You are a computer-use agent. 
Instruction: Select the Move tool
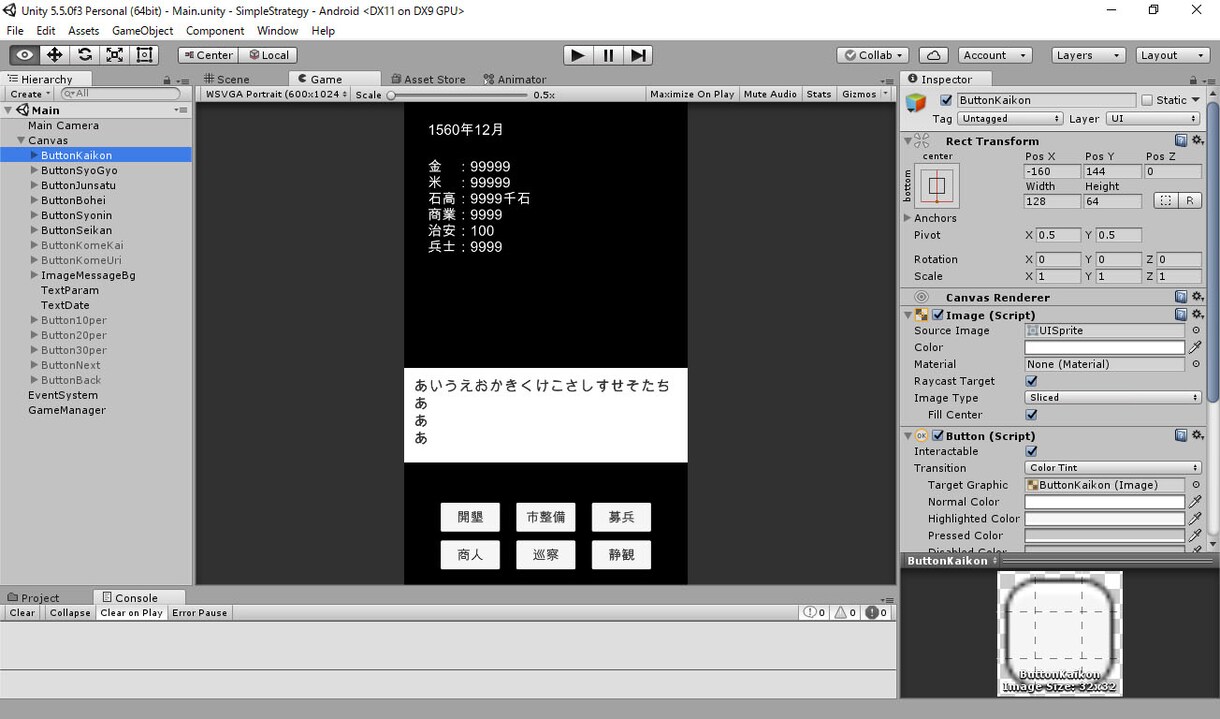coord(55,55)
